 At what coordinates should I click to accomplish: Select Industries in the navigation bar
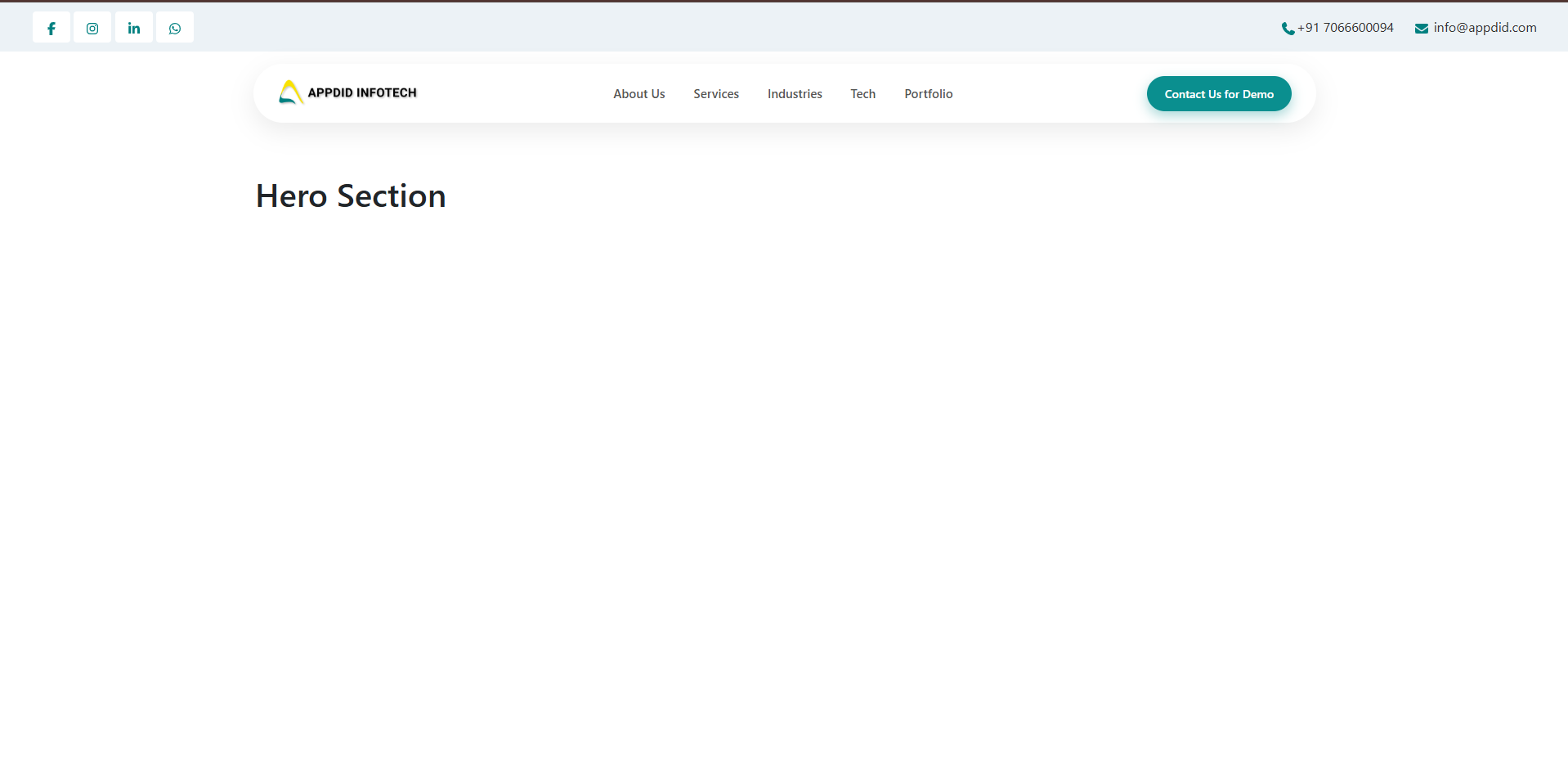click(795, 94)
